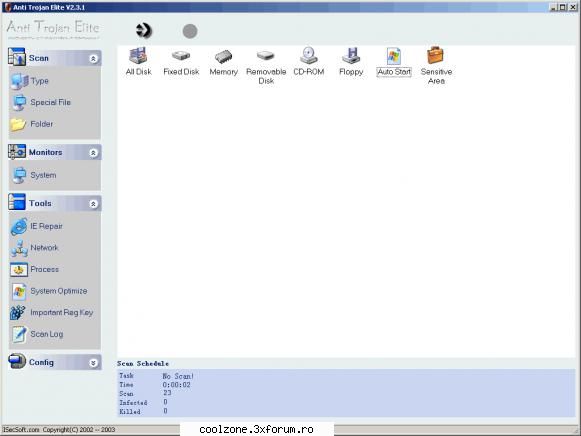Open Scan by Type in sidebar
Image resolution: width=581 pixels, height=436 pixels.
tap(30, 81)
